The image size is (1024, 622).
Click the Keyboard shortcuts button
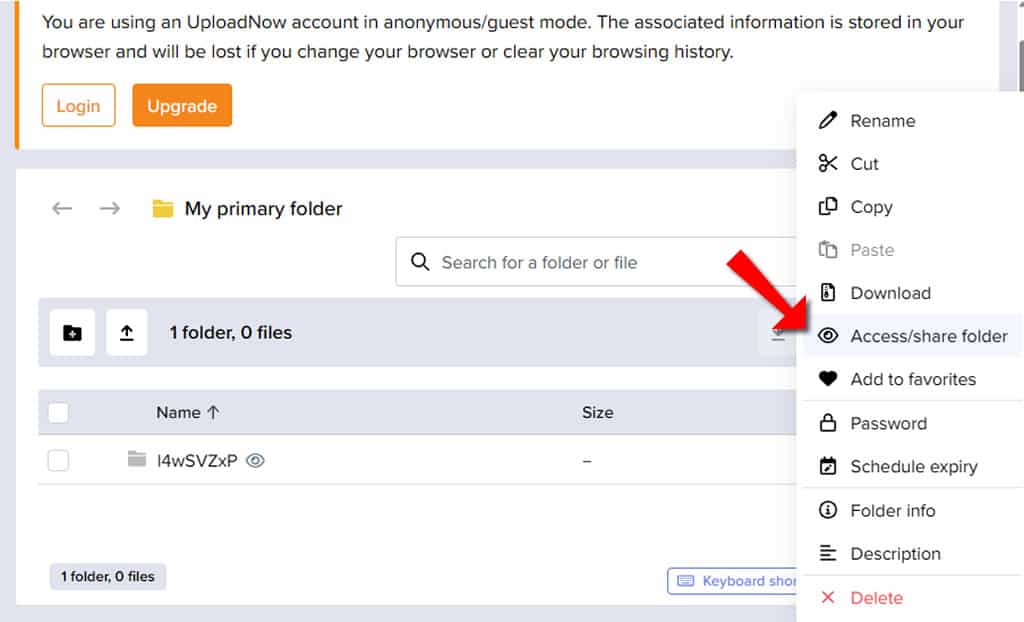coord(733,581)
